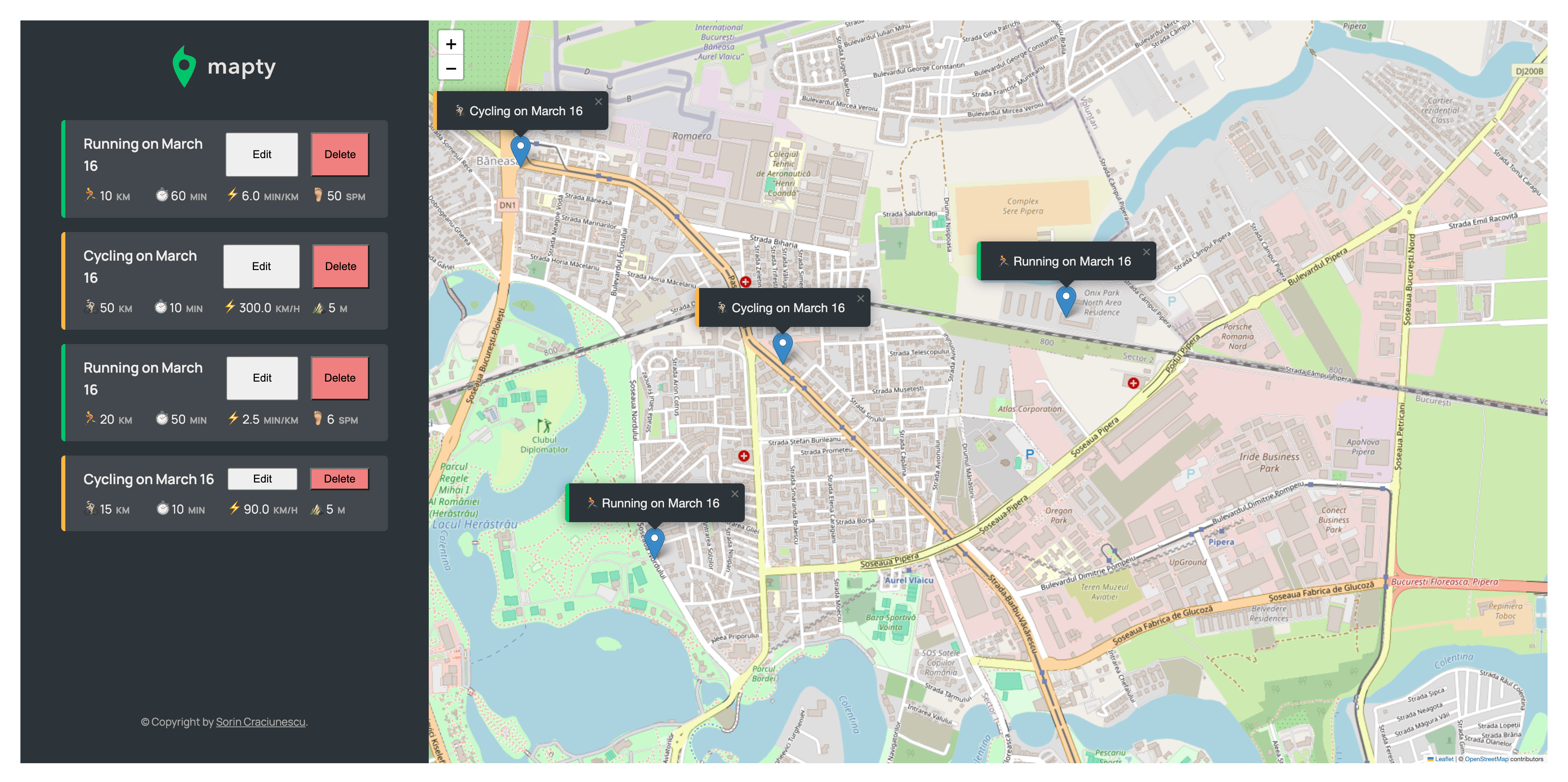Click stopwatch icon beside 60 MIN
This screenshot has width=1568, height=782.
pyautogui.click(x=161, y=195)
